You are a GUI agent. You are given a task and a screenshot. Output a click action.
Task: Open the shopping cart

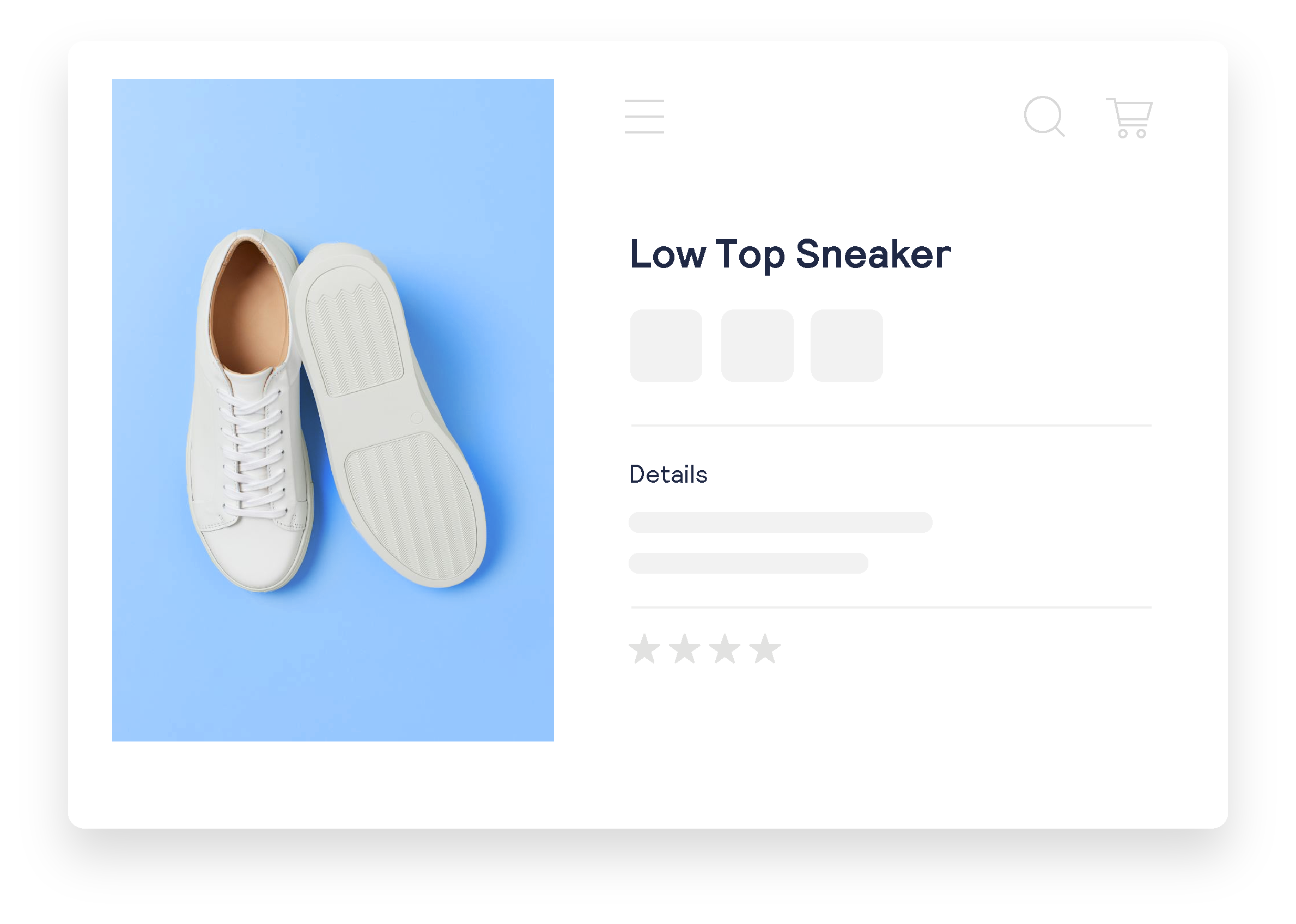(x=1129, y=118)
